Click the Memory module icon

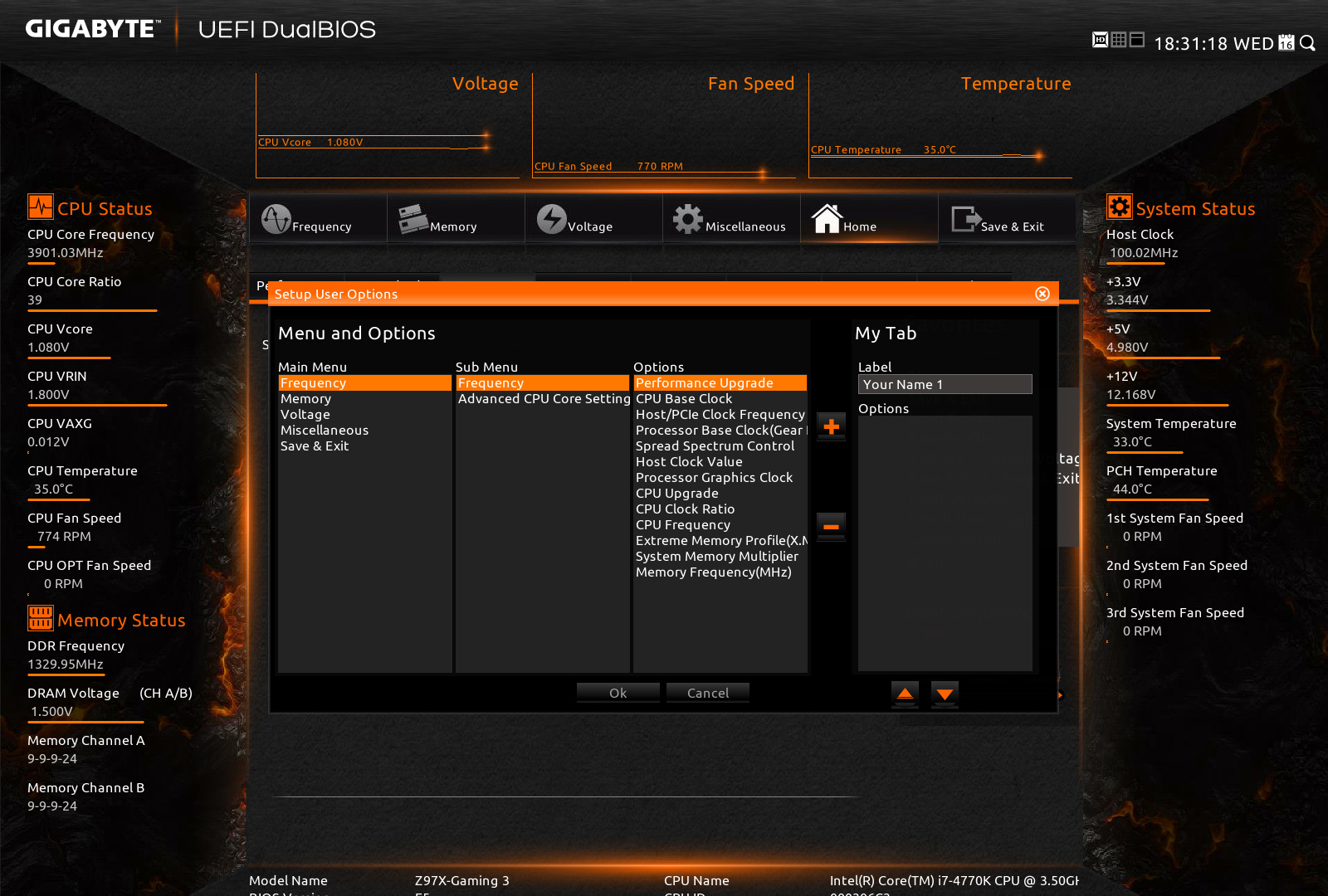coord(413,219)
